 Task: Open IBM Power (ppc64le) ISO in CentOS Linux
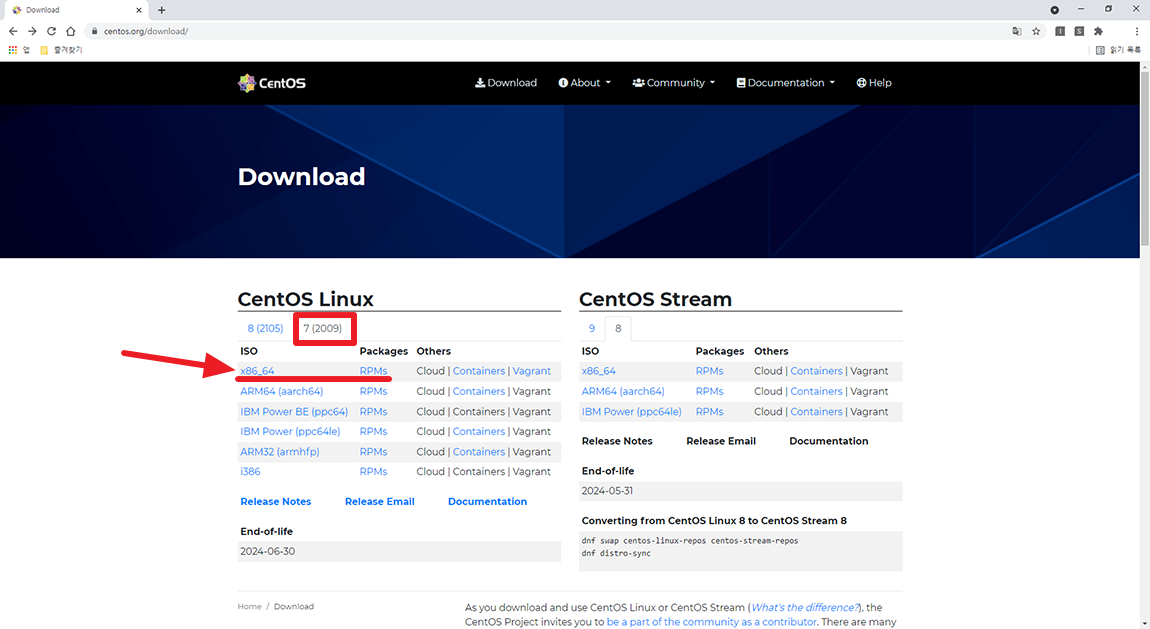(x=290, y=432)
